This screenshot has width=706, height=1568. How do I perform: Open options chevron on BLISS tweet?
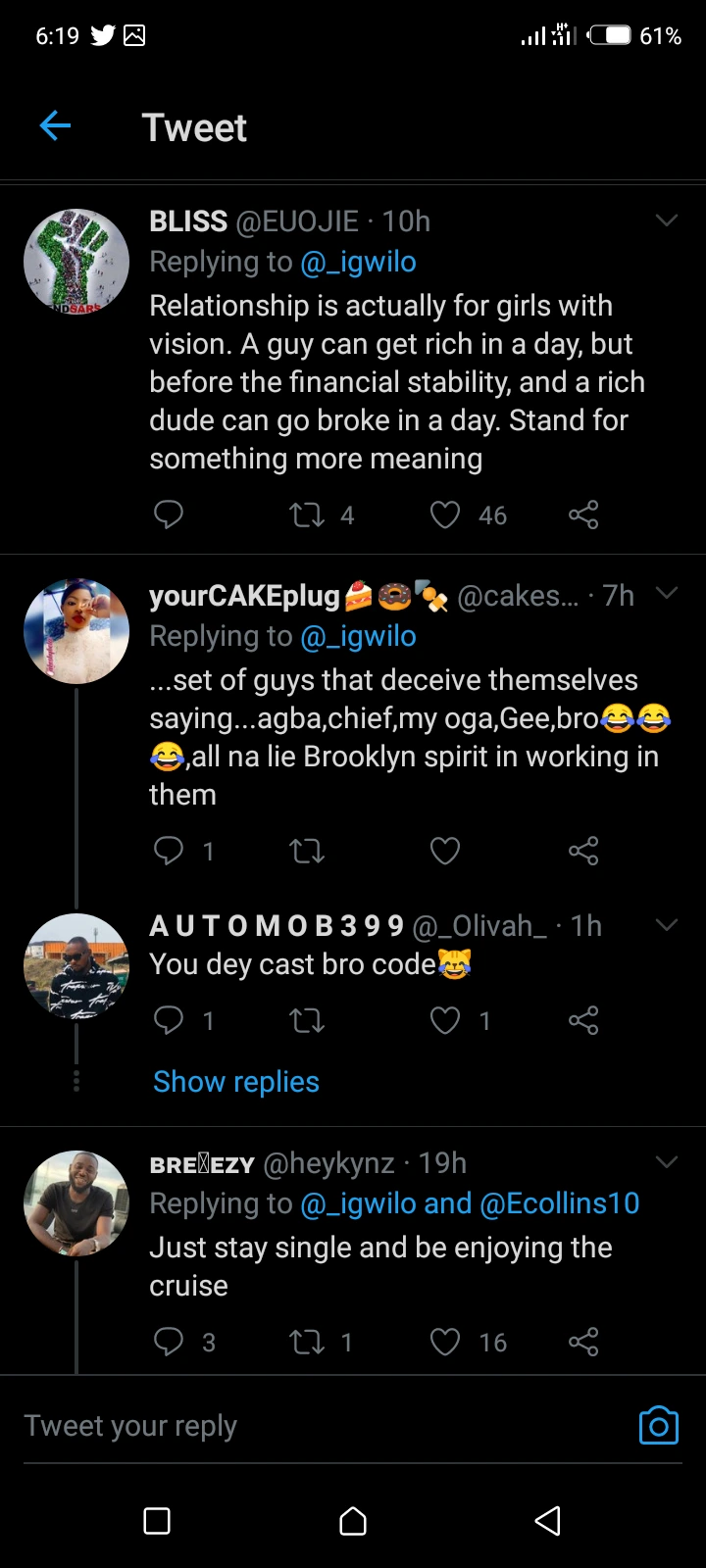[667, 220]
